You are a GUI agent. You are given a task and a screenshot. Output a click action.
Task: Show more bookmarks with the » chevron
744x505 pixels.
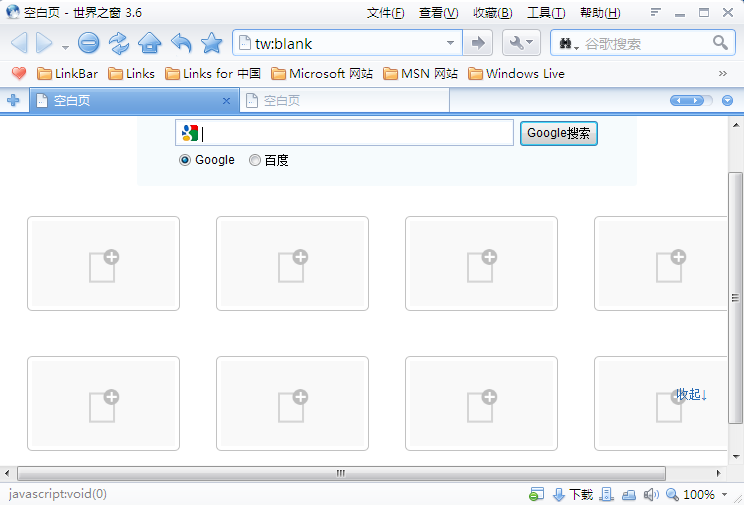pos(723,74)
